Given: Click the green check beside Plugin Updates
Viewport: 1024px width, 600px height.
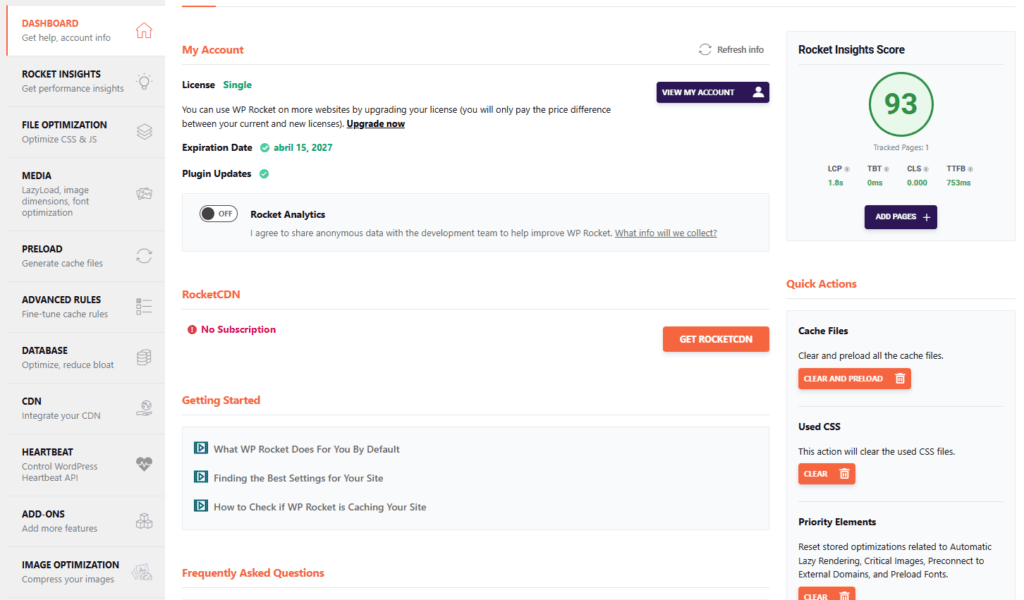Looking at the screenshot, I should (x=264, y=174).
